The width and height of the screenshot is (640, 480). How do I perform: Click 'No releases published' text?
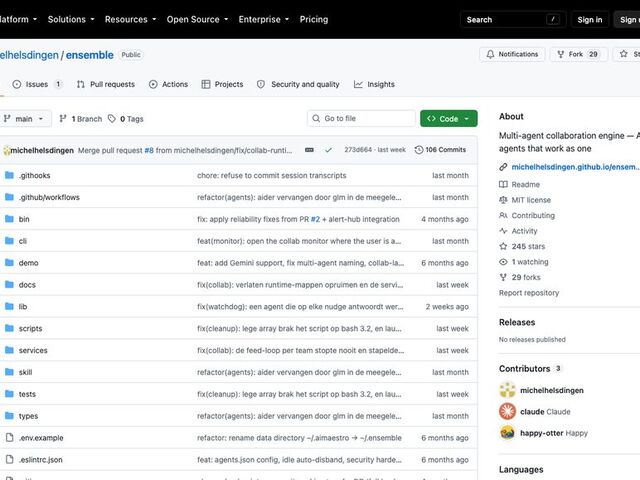(532, 340)
